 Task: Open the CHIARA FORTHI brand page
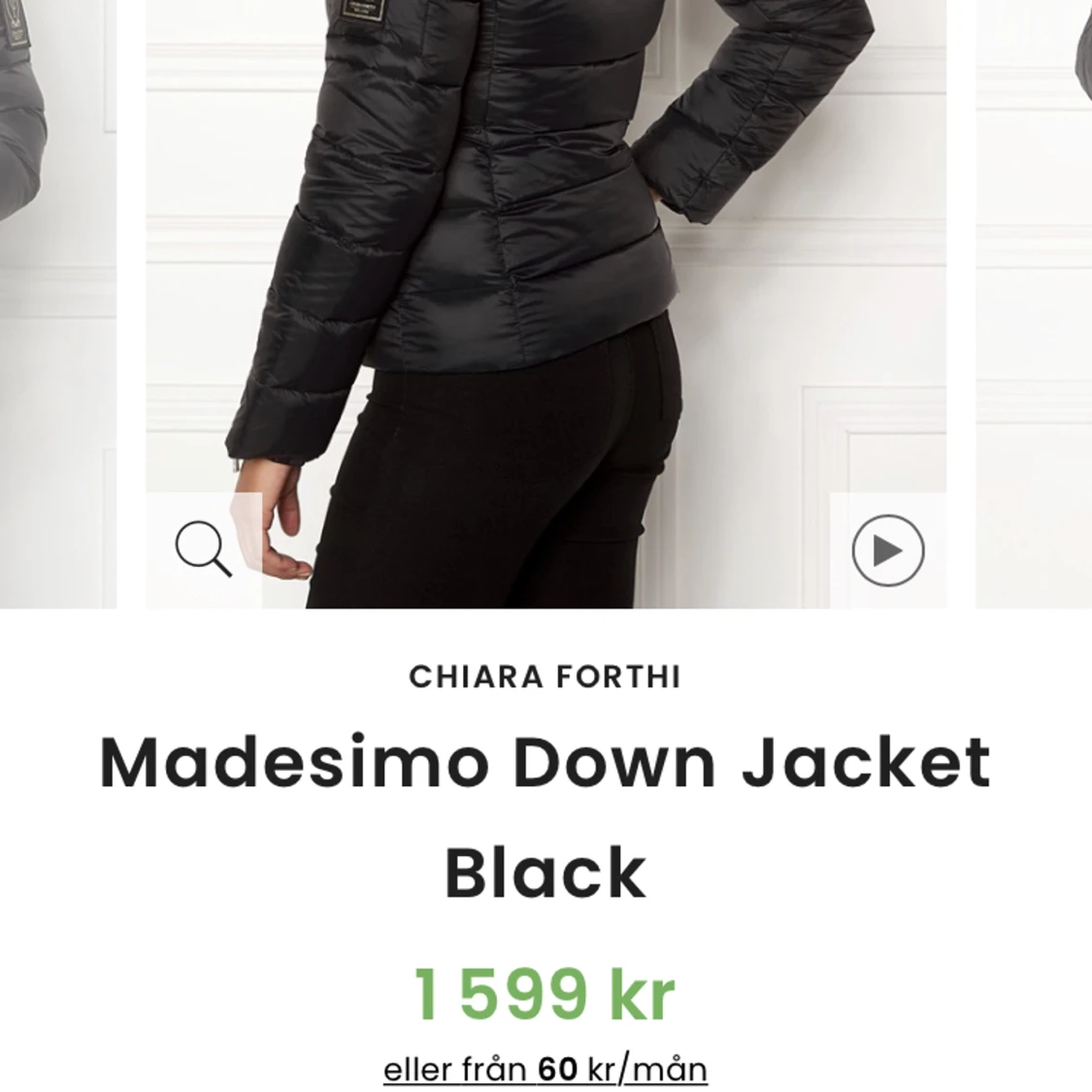click(x=546, y=677)
